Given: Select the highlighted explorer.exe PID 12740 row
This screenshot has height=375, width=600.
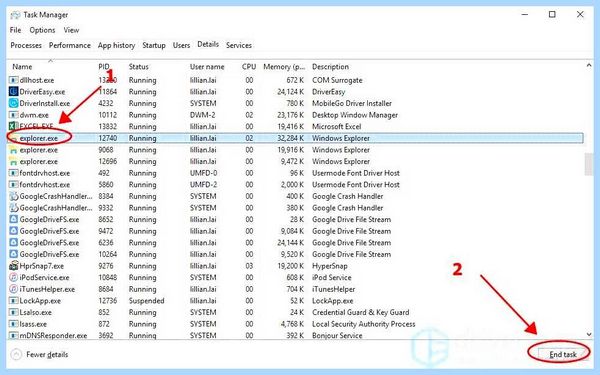Looking at the screenshot, I should 296,138.
